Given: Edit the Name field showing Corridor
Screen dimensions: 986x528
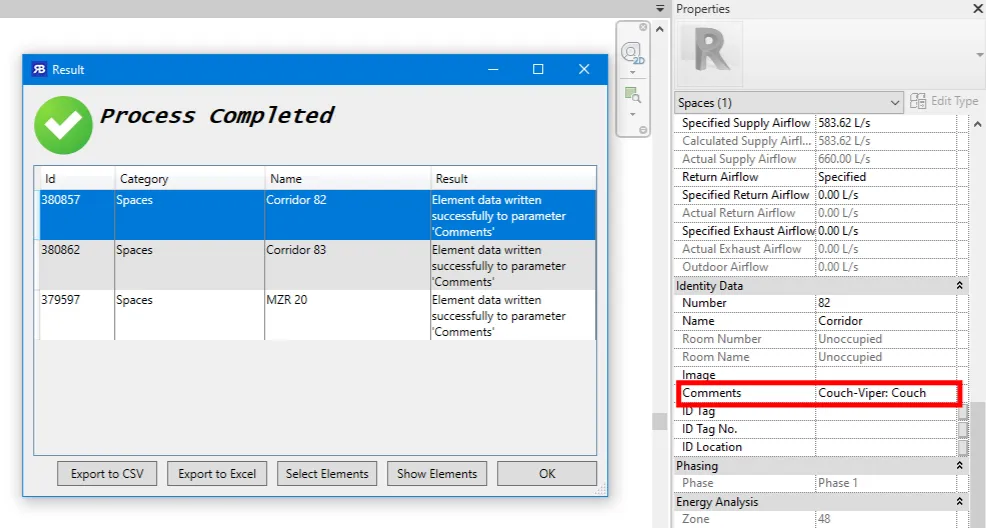Looking at the screenshot, I should point(885,321).
